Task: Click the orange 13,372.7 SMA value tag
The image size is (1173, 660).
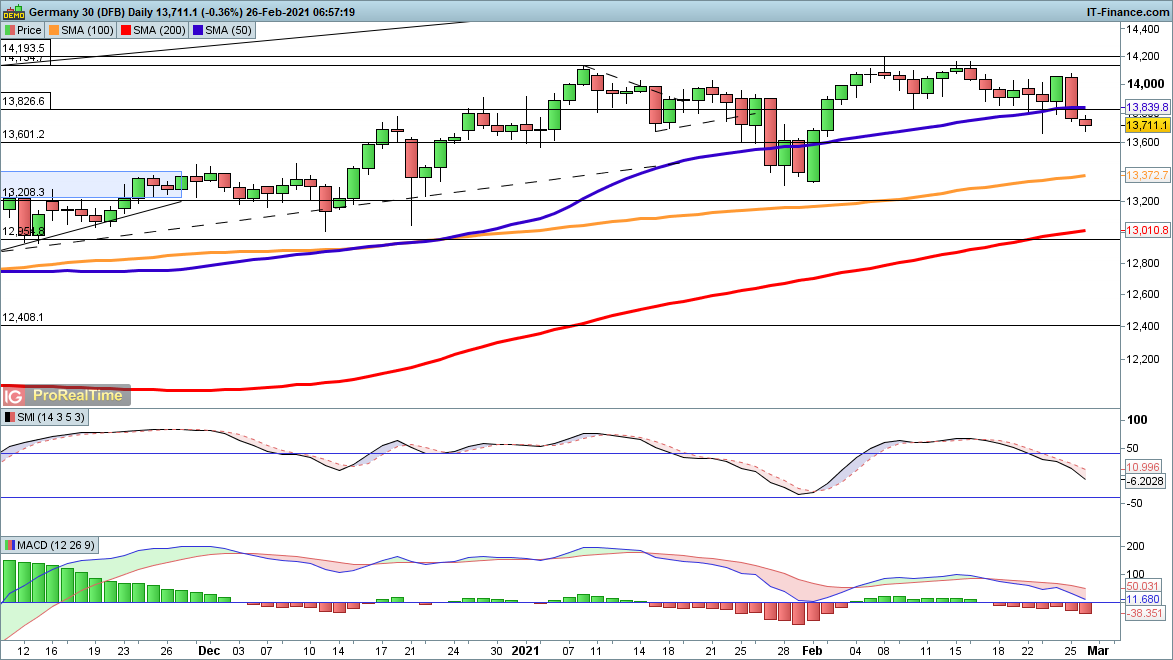Action: [1147, 175]
